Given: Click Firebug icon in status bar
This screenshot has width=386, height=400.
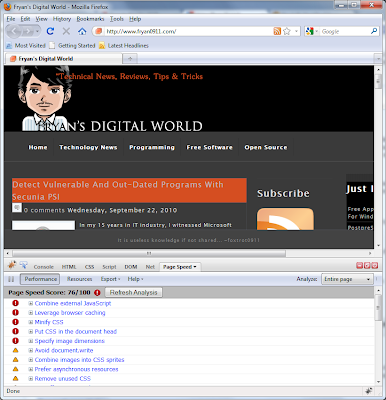Looking at the screenshot, I should [368, 391].
